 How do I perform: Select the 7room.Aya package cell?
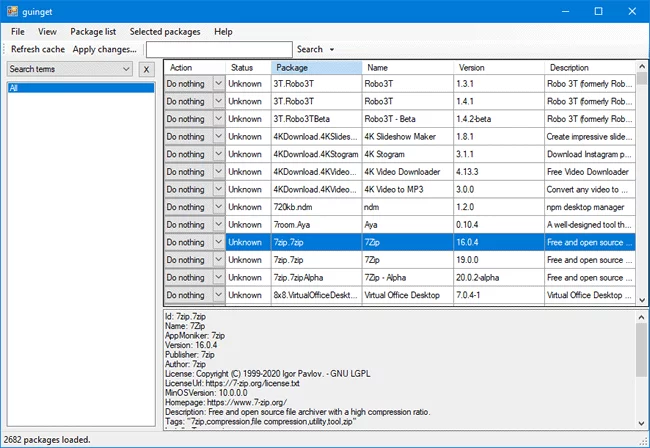tap(316, 225)
